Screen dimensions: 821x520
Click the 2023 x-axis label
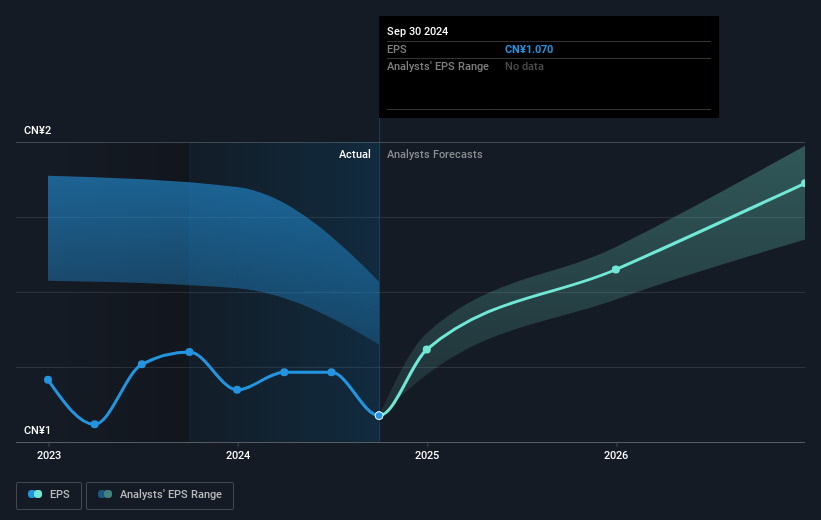(x=49, y=456)
